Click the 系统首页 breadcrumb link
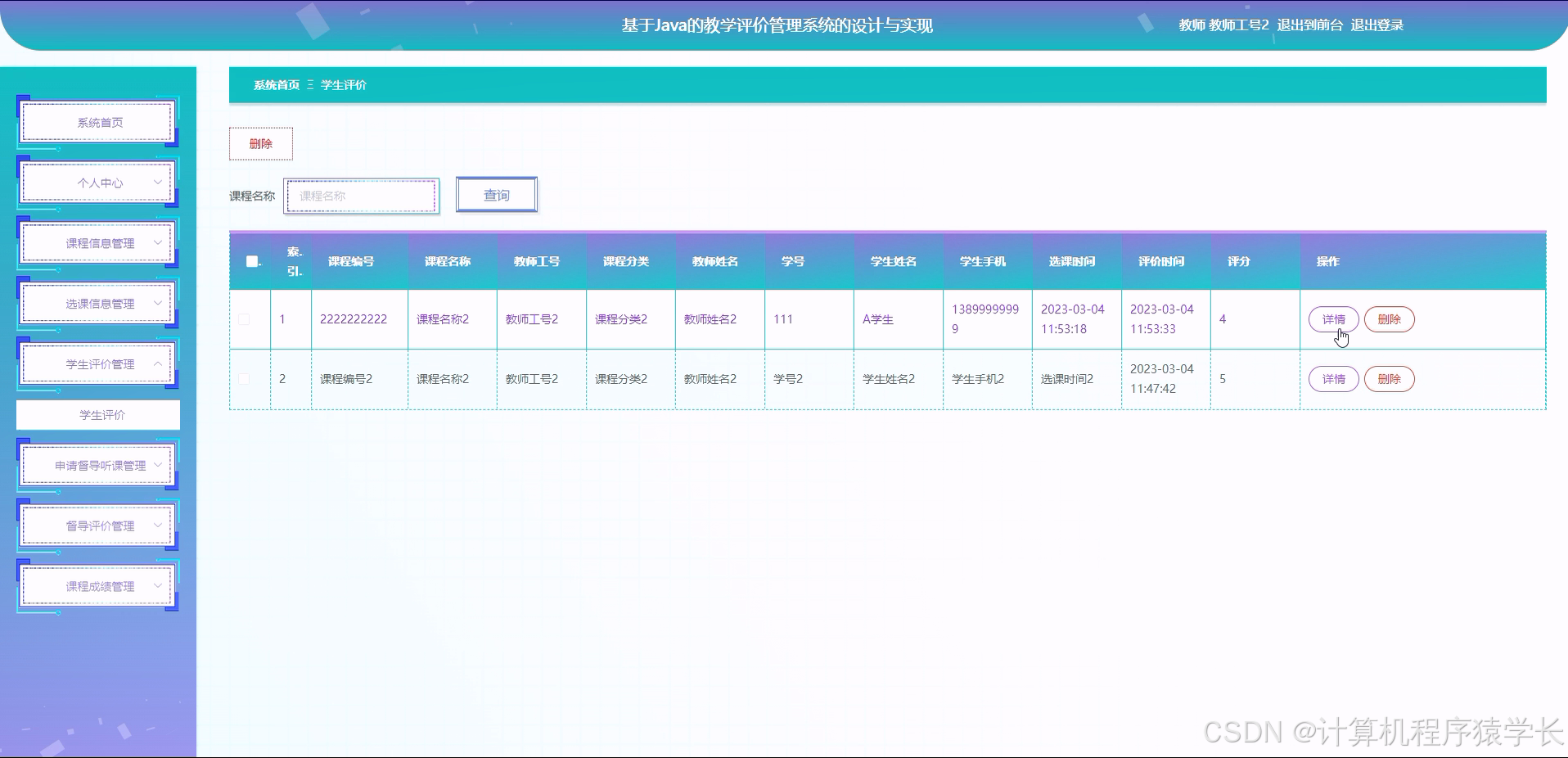The image size is (1568, 758). pyautogui.click(x=277, y=85)
